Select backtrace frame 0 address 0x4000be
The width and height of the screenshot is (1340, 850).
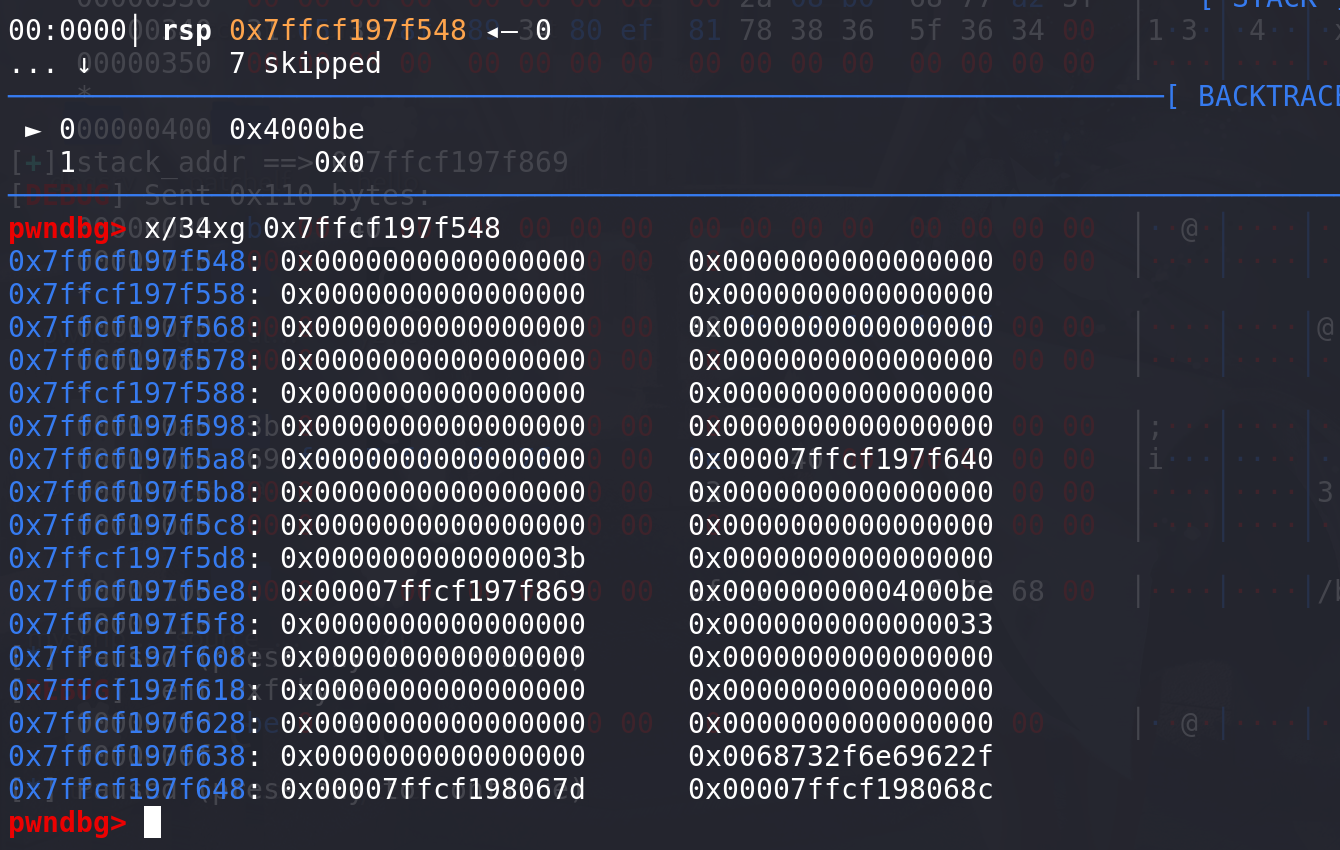(297, 130)
